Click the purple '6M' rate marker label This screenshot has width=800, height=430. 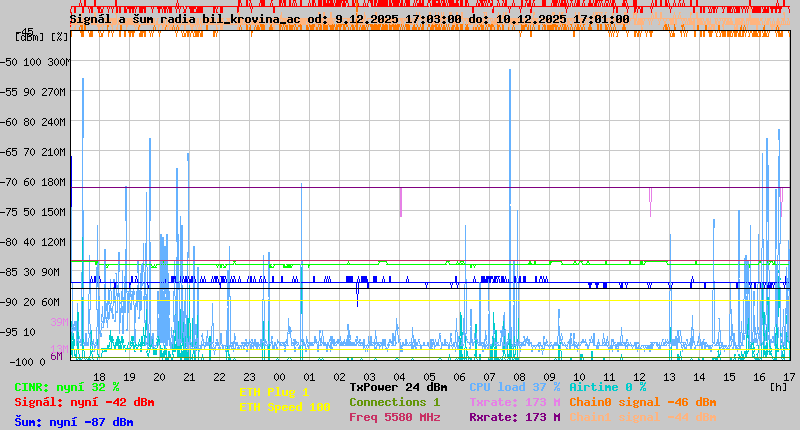point(57,356)
